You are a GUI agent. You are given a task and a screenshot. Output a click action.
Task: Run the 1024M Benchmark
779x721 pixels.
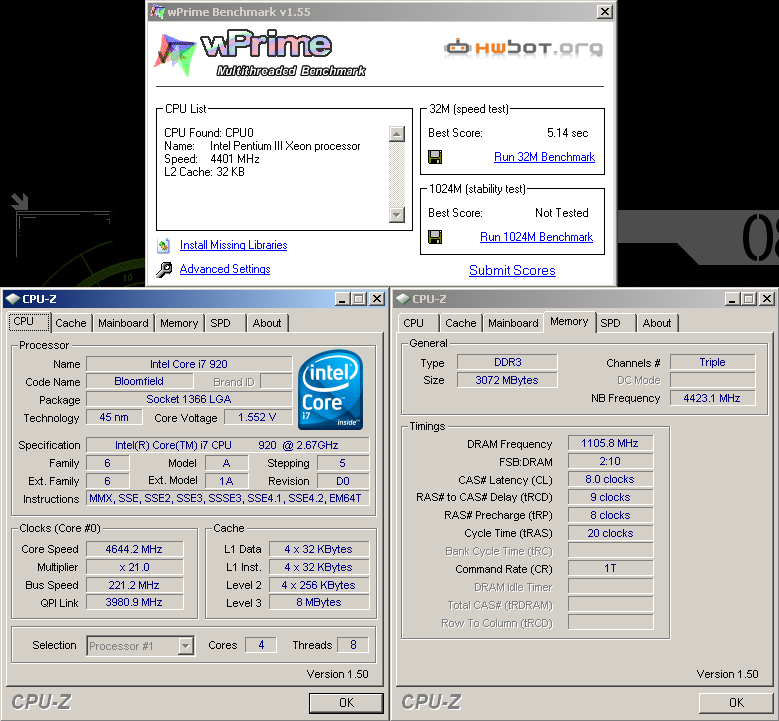(x=536, y=237)
